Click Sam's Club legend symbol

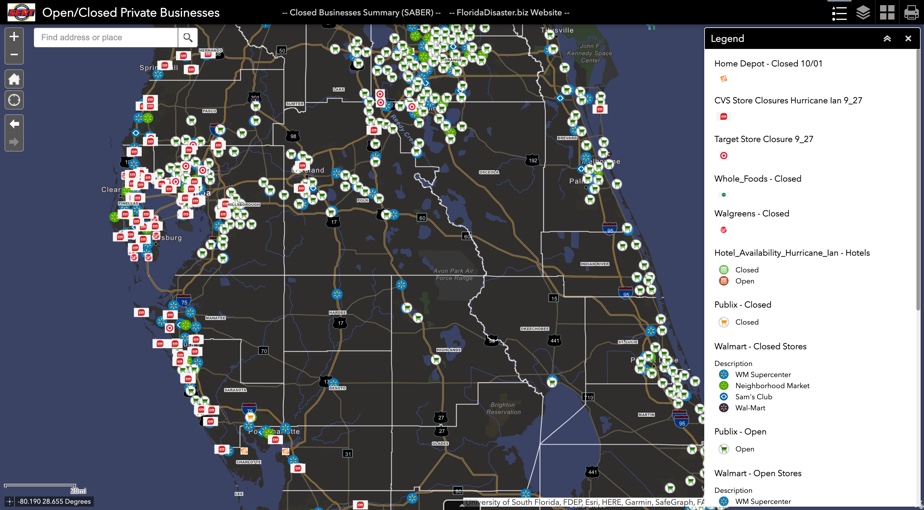(x=724, y=397)
